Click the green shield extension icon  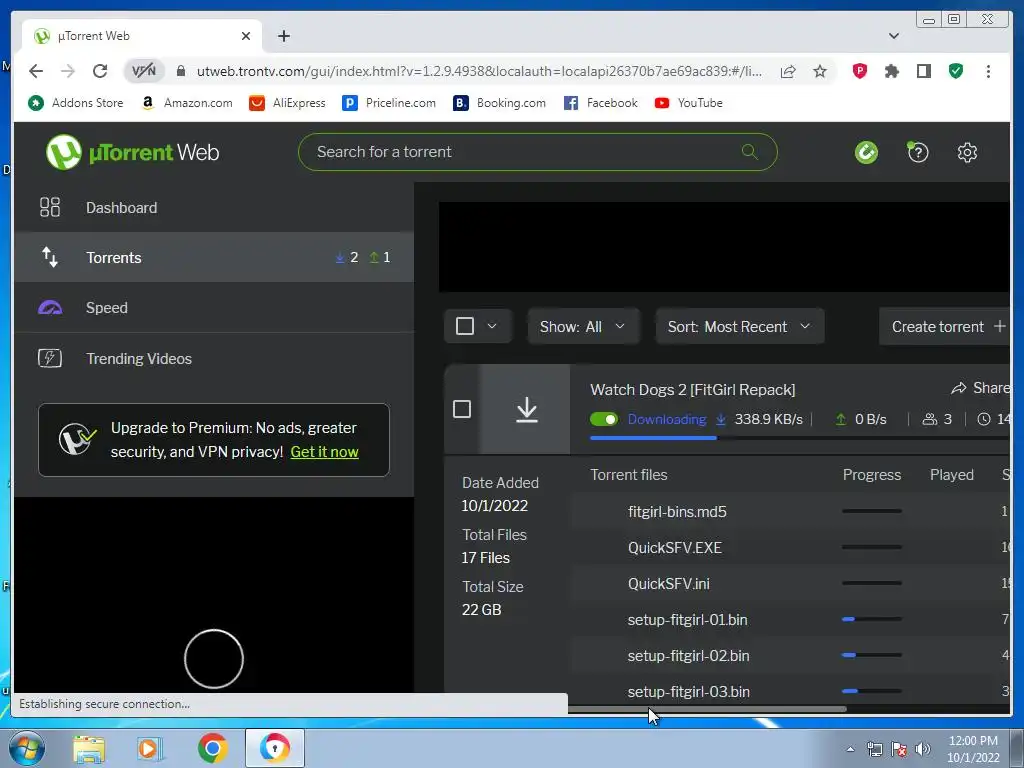click(955, 71)
